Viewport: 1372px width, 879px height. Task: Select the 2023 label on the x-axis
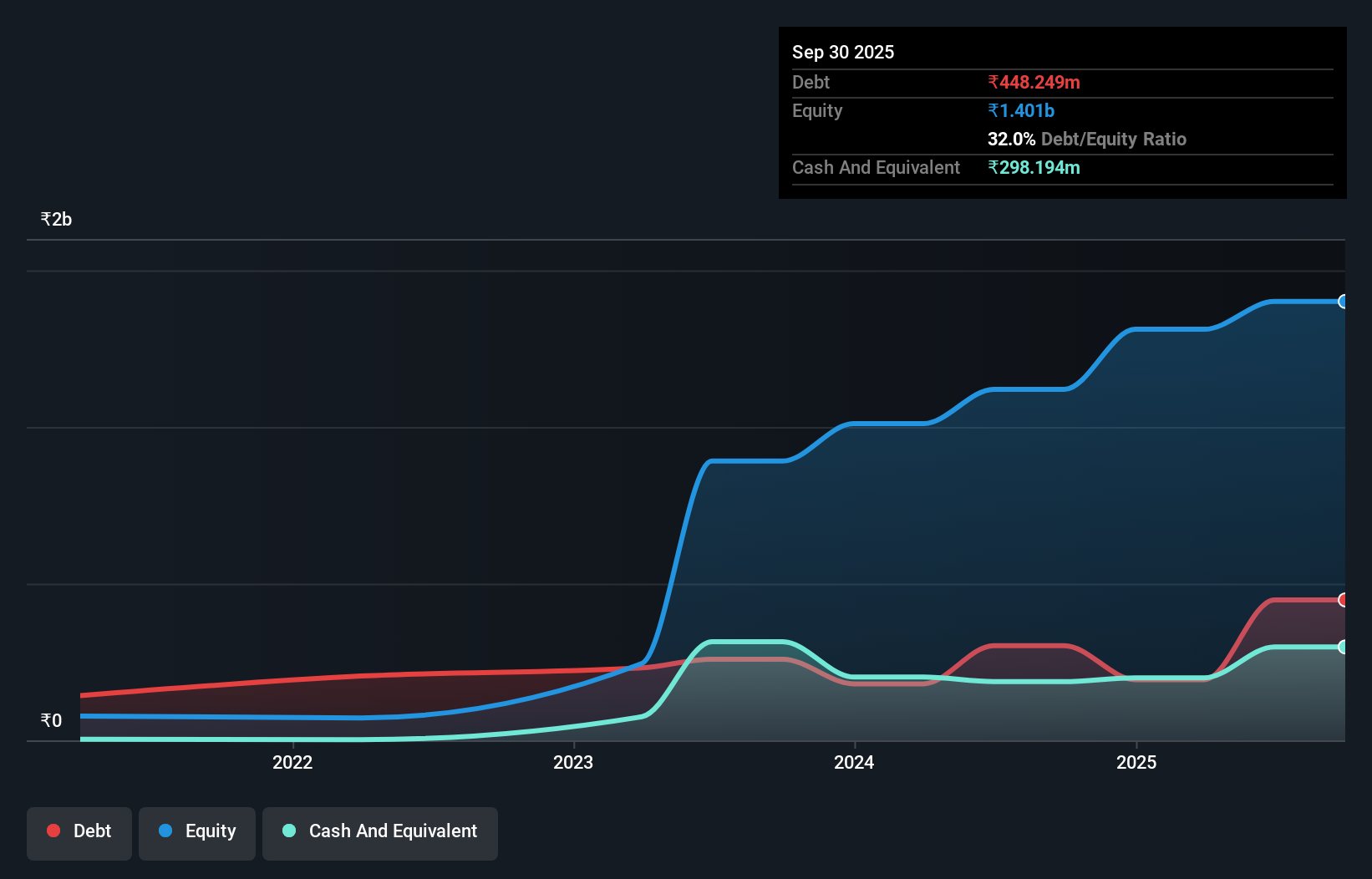(x=573, y=762)
